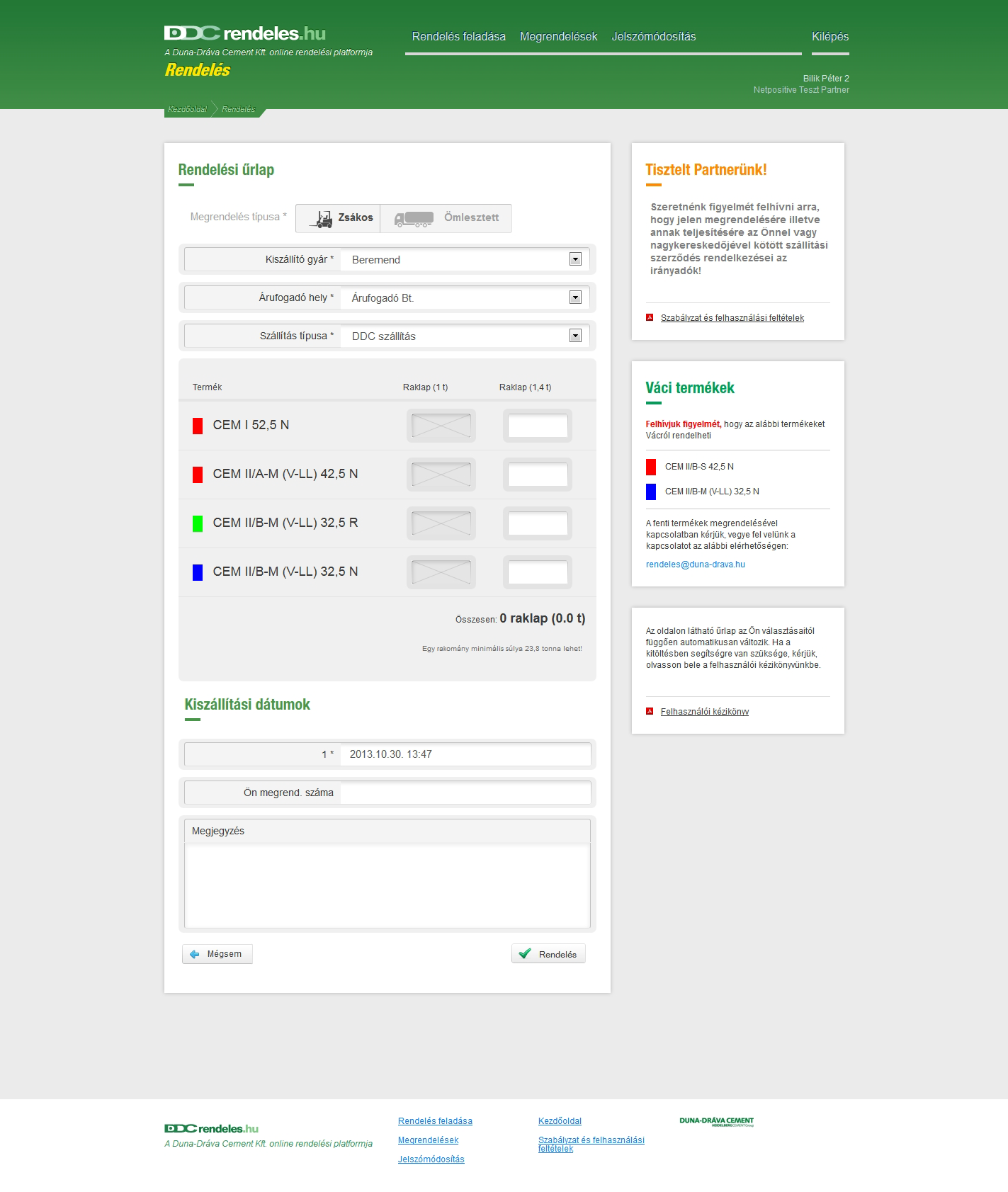1008x1192 pixels.
Task: Click the DDC rendeles.hu header logo
Action: [x=245, y=33]
